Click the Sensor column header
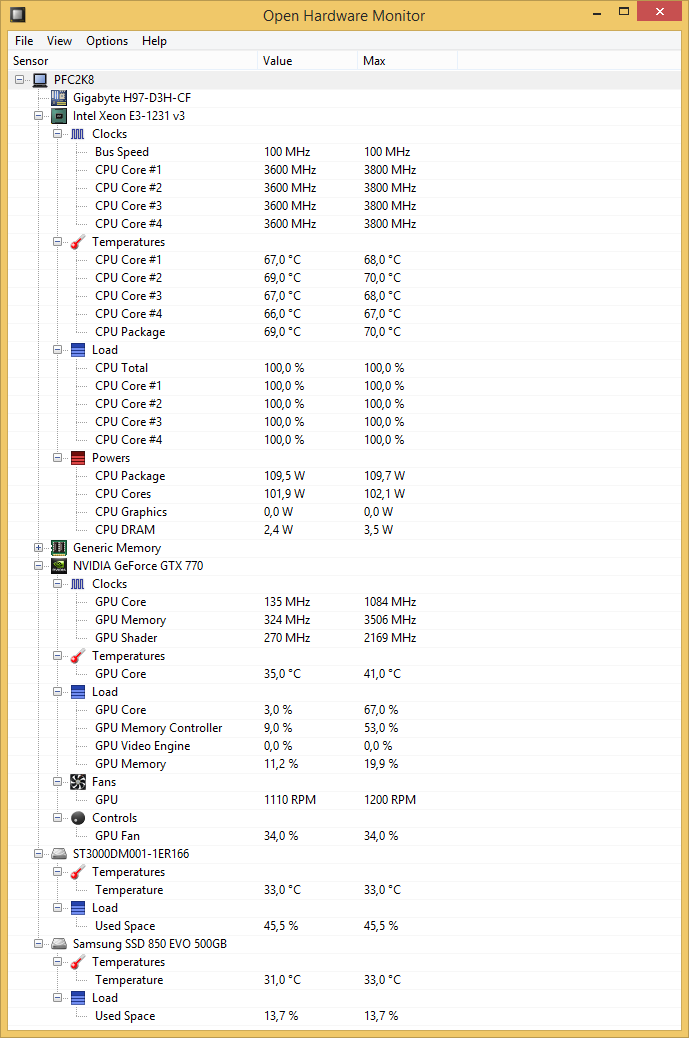This screenshot has width=689, height=1038. (x=133, y=61)
